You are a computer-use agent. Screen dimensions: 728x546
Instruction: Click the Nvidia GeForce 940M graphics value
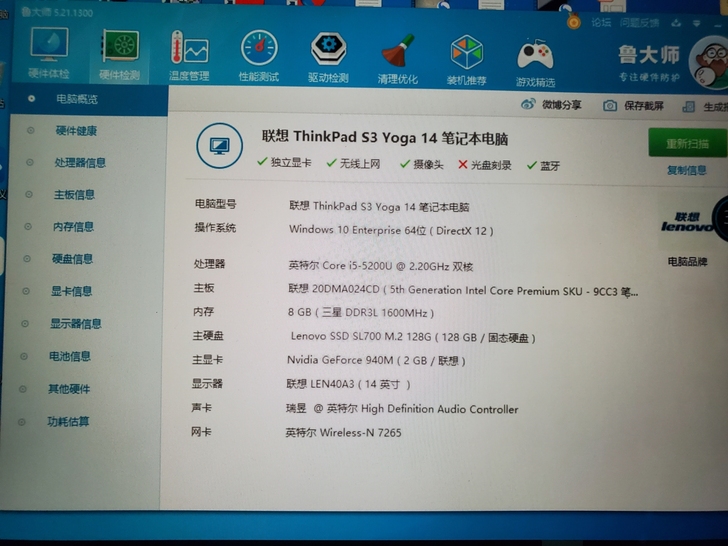[376, 360]
